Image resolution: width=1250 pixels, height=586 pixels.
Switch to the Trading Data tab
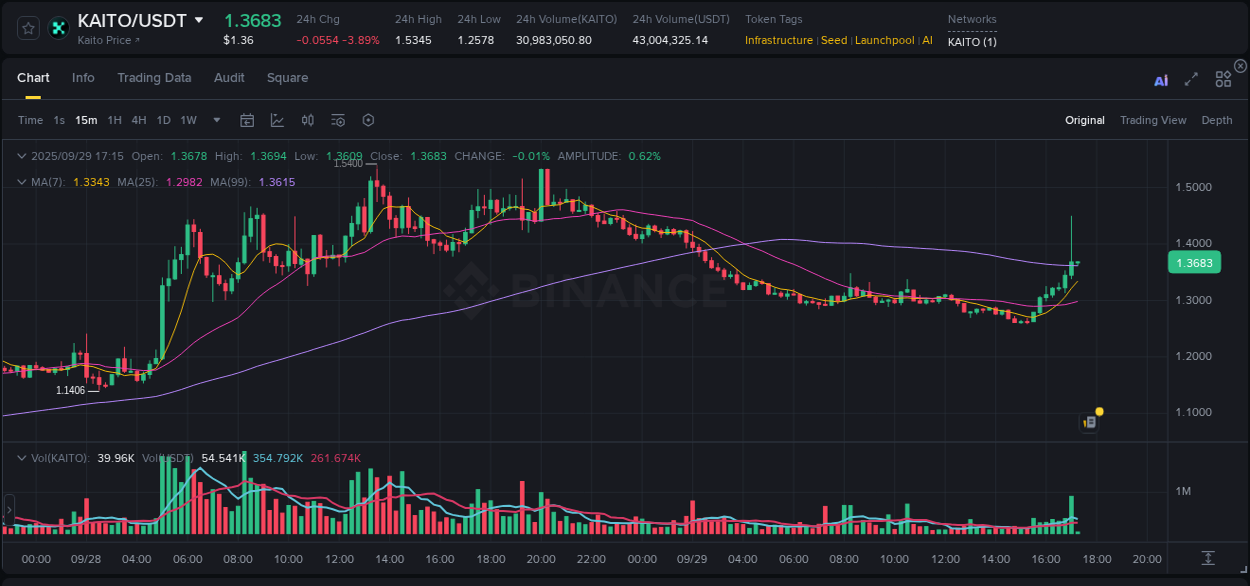154,78
